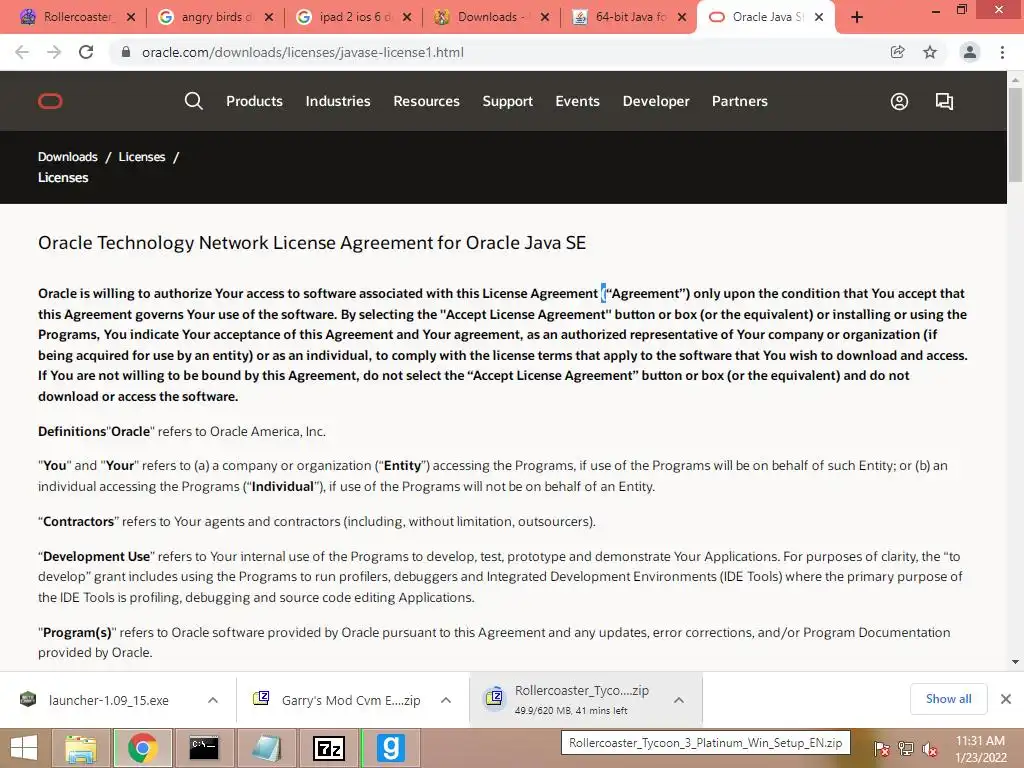Click the Action Center flag tray icon
Screen dimensions: 1024x768
(881, 748)
